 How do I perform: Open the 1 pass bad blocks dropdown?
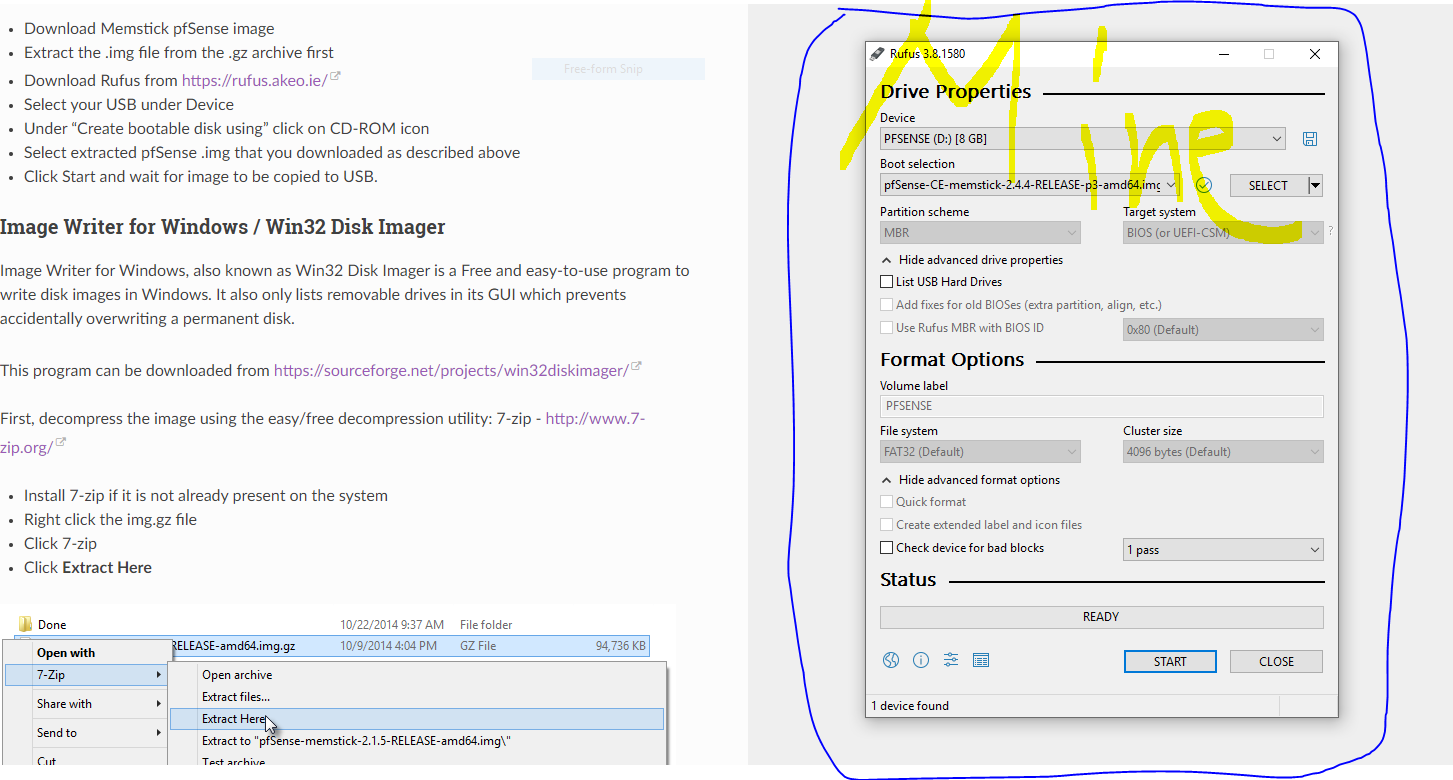tap(1223, 550)
